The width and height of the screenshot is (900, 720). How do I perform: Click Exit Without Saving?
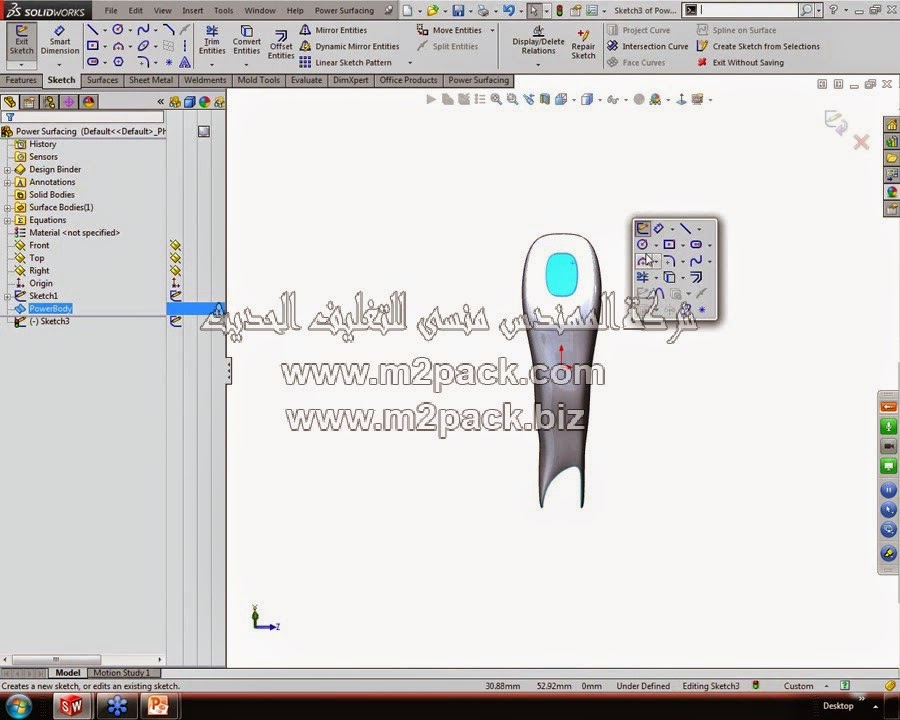click(740, 62)
